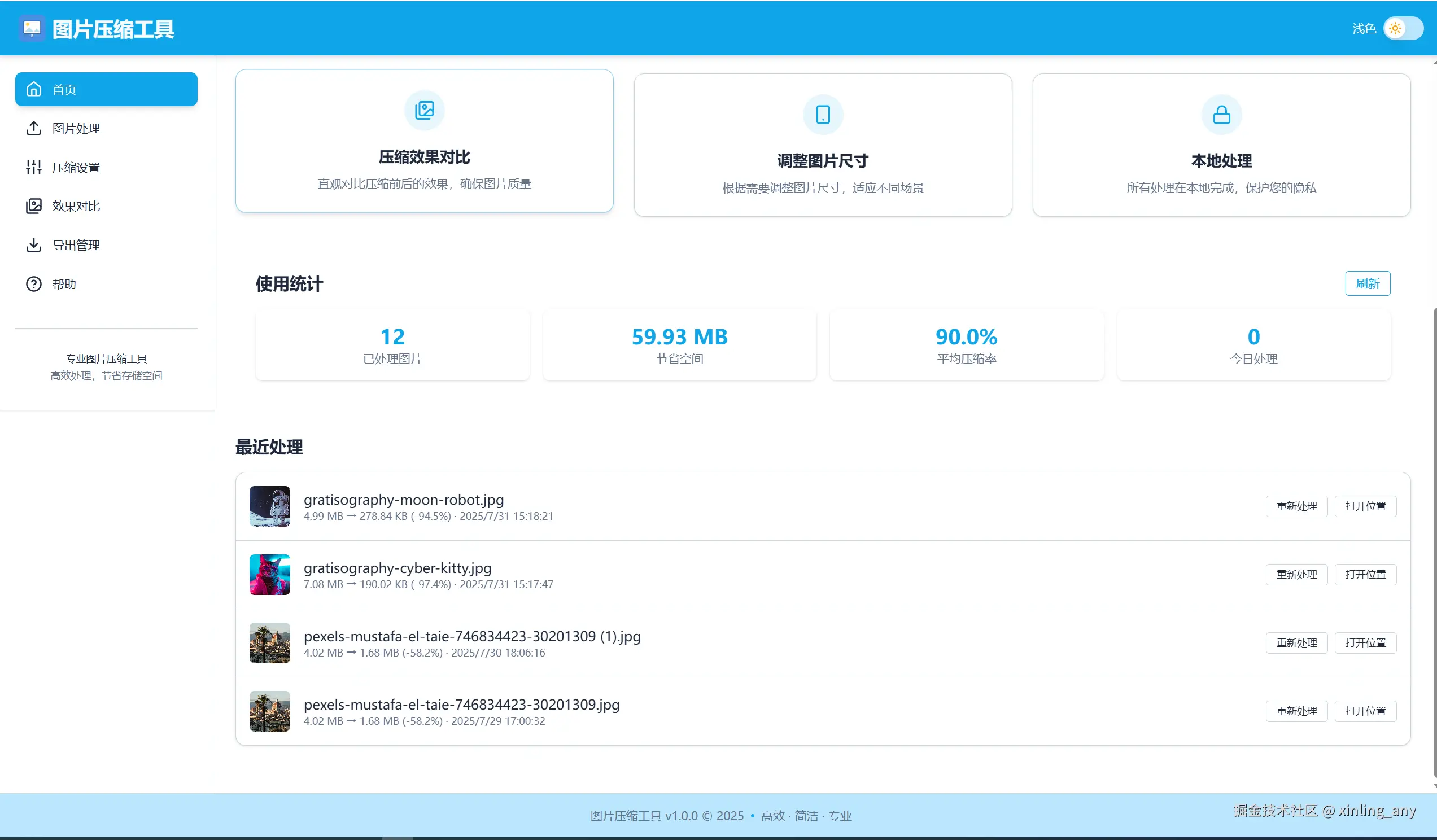1437x840 pixels.
Task: Click the question mark icon beside 帮助
Action: (34, 284)
